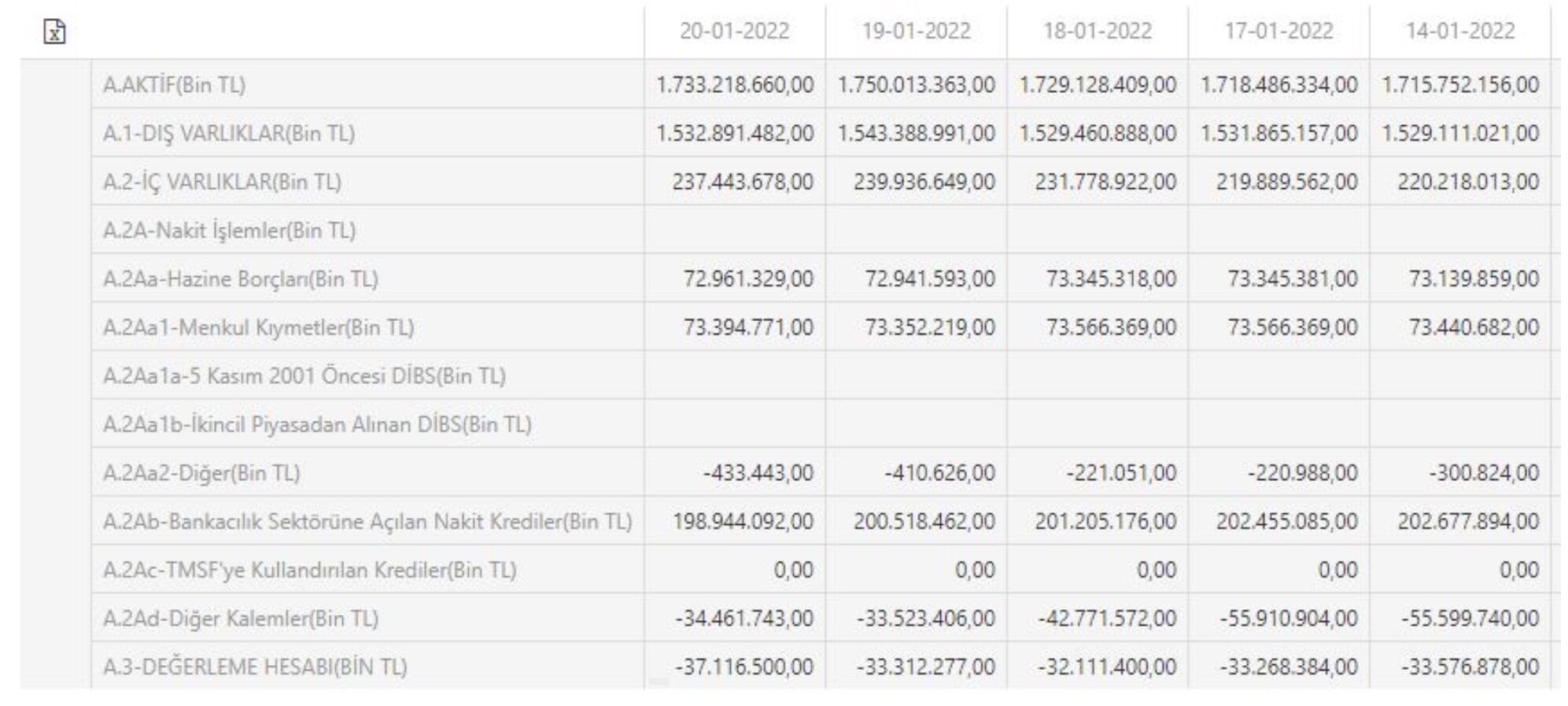Click the A.2Ad-Diğer Kalemler row label
This screenshot has width=1568, height=706.
tap(240, 619)
